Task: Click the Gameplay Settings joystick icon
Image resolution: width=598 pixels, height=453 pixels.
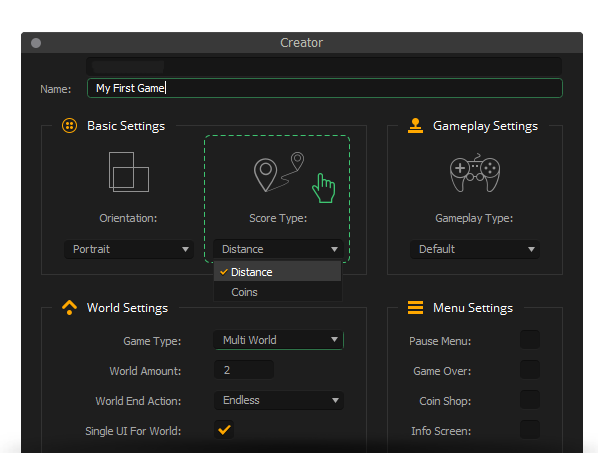Action: [415, 125]
